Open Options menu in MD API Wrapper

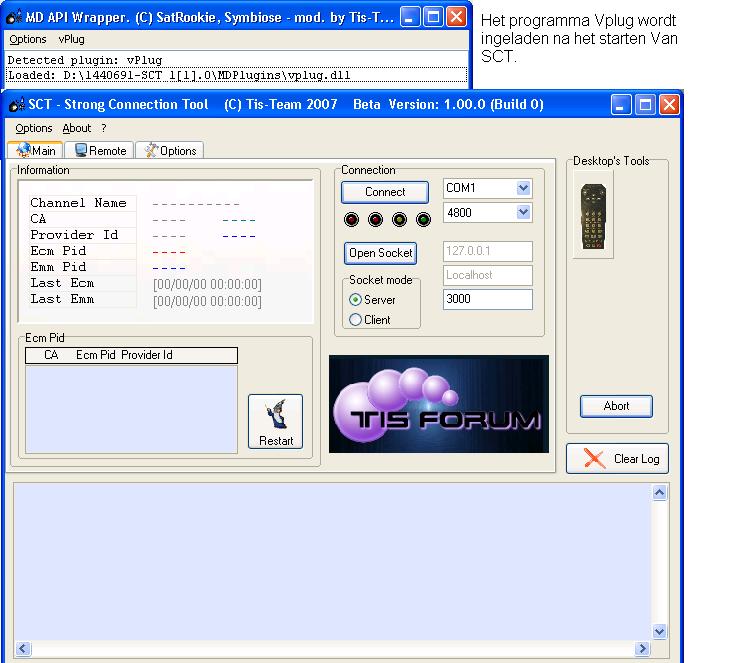[28, 39]
